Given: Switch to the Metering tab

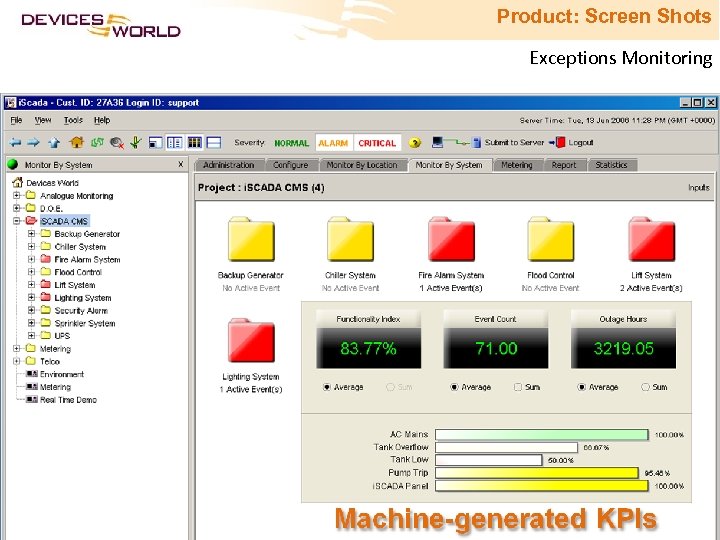Looking at the screenshot, I should [x=517, y=165].
